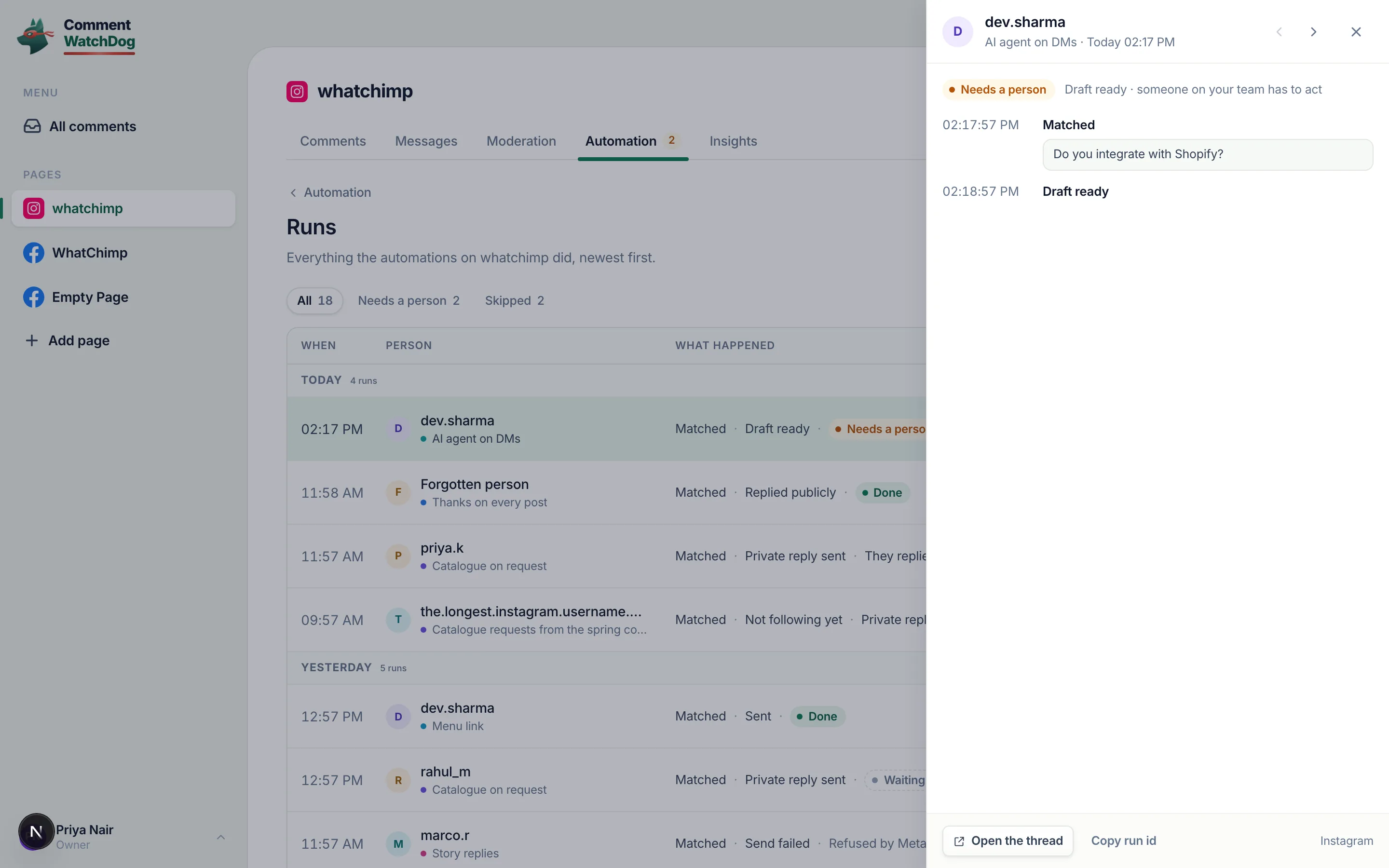Expand the Priya Nair account menu chevron
1389x868 pixels.
click(x=221, y=837)
